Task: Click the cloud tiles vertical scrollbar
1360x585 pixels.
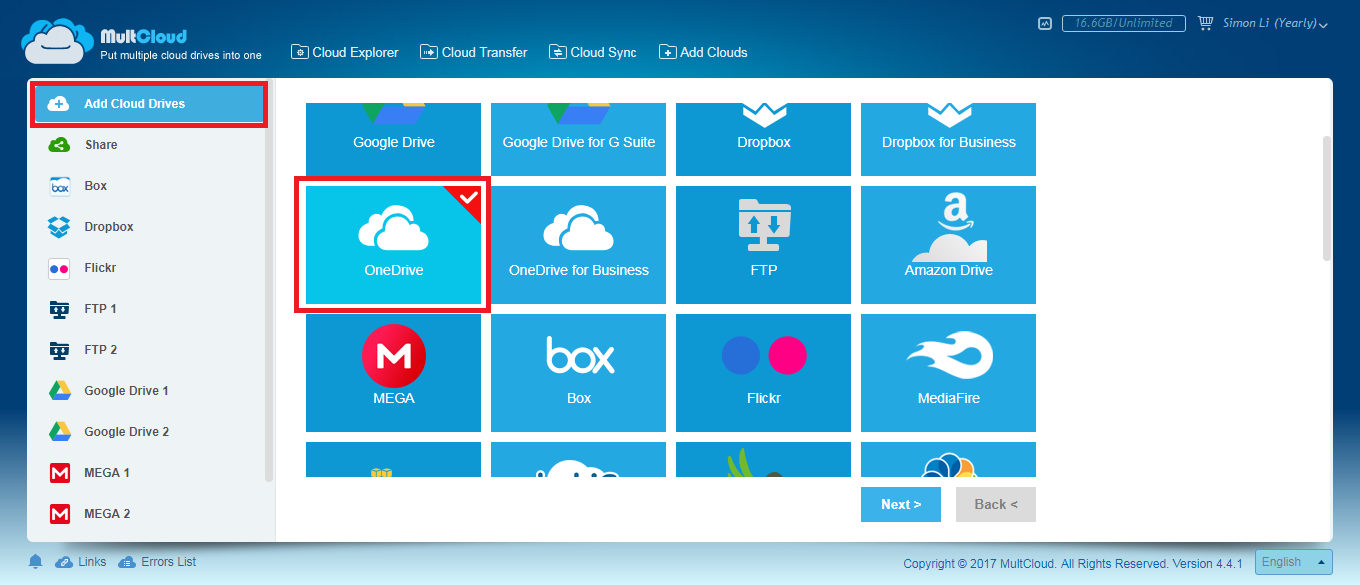Action: coord(1327,198)
